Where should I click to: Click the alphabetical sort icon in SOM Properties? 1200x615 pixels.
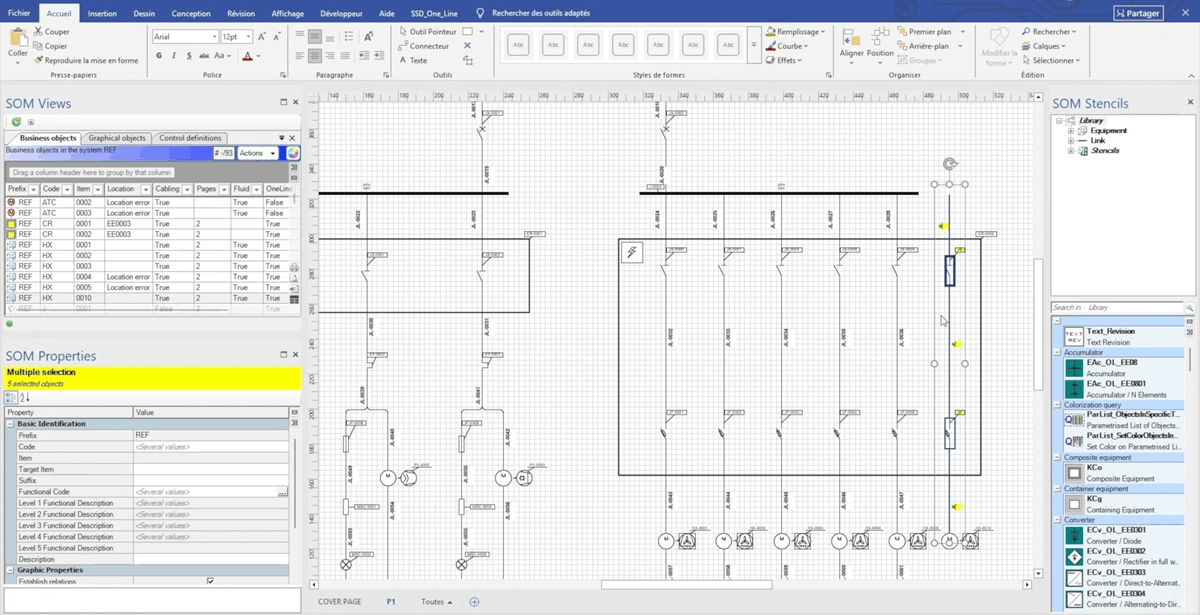[25, 397]
